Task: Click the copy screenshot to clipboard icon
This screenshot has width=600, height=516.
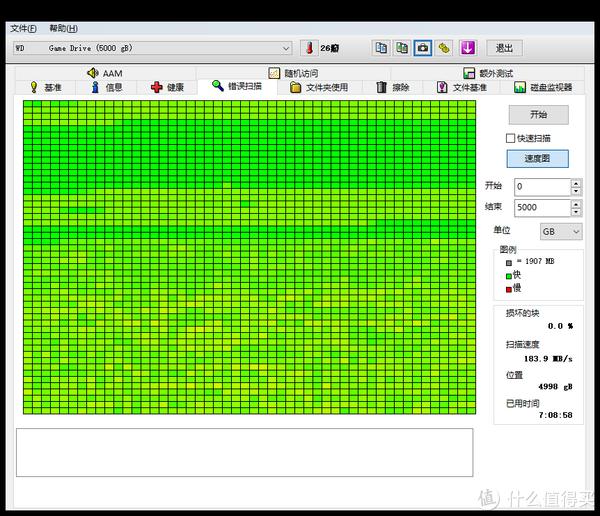Action: (x=402, y=48)
